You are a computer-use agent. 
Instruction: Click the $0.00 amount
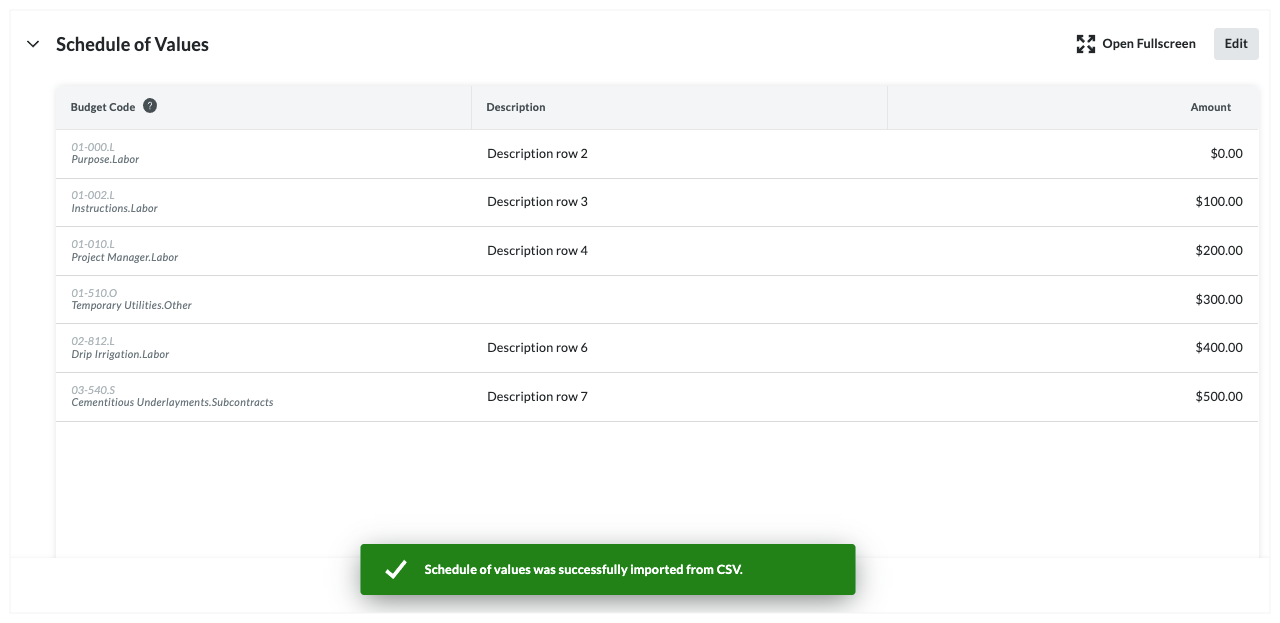(1226, 154)
